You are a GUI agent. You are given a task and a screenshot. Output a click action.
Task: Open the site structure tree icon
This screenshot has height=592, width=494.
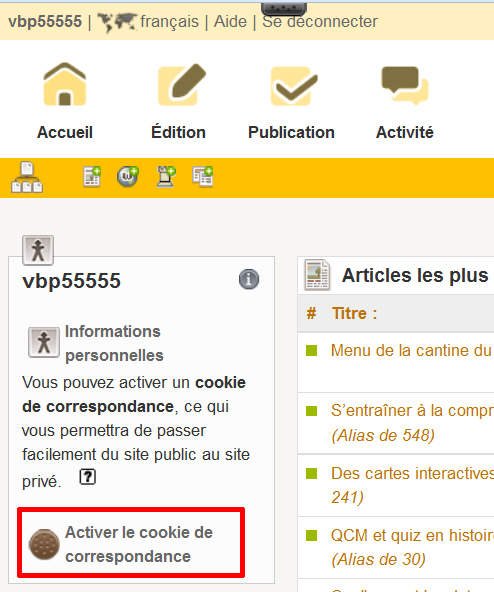click(x=27, y=177)
